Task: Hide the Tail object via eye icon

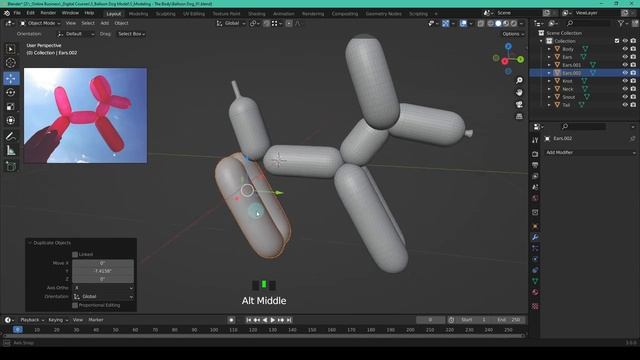Action: [625, 105]
